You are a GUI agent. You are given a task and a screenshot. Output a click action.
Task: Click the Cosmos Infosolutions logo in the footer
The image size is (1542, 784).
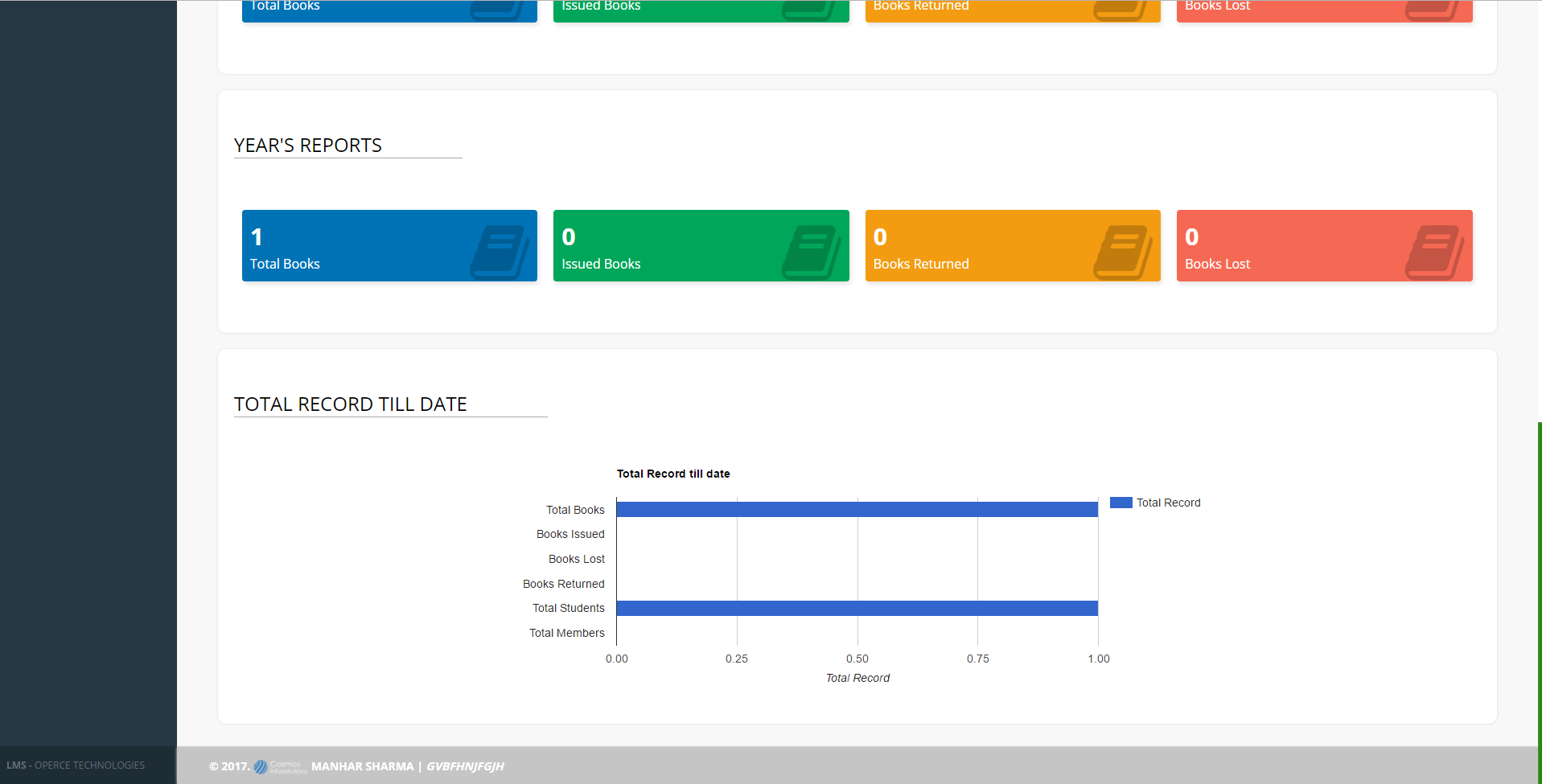click(278, 766)
